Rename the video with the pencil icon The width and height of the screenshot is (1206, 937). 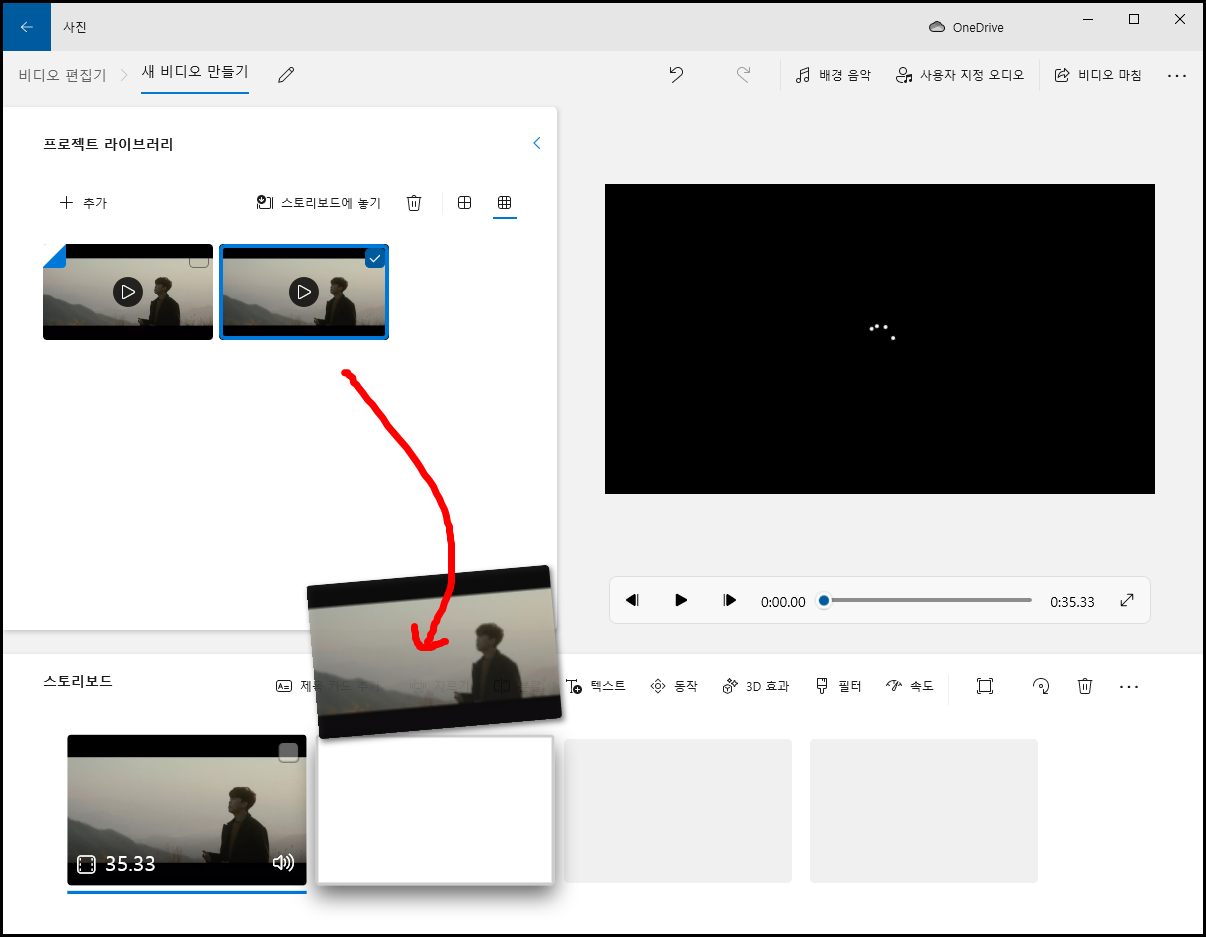coord(286,75)
